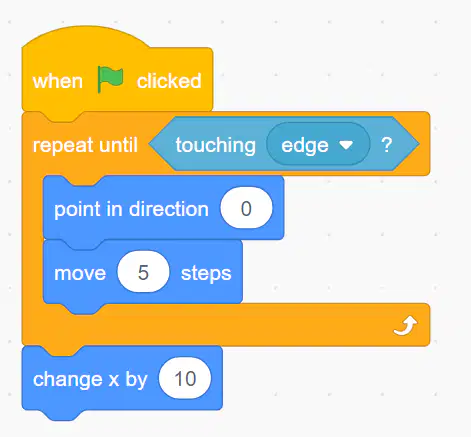
Task: Open the edge dropdown arrow
Action: (x=346, y=145)
